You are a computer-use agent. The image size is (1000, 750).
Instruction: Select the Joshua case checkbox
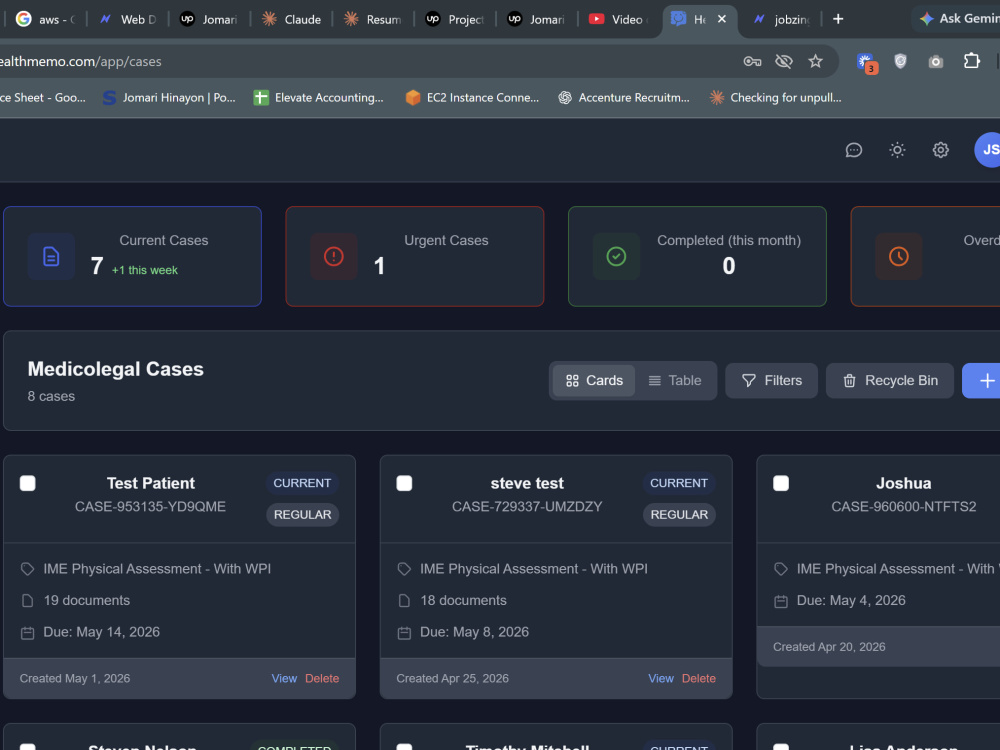[781, 483]
